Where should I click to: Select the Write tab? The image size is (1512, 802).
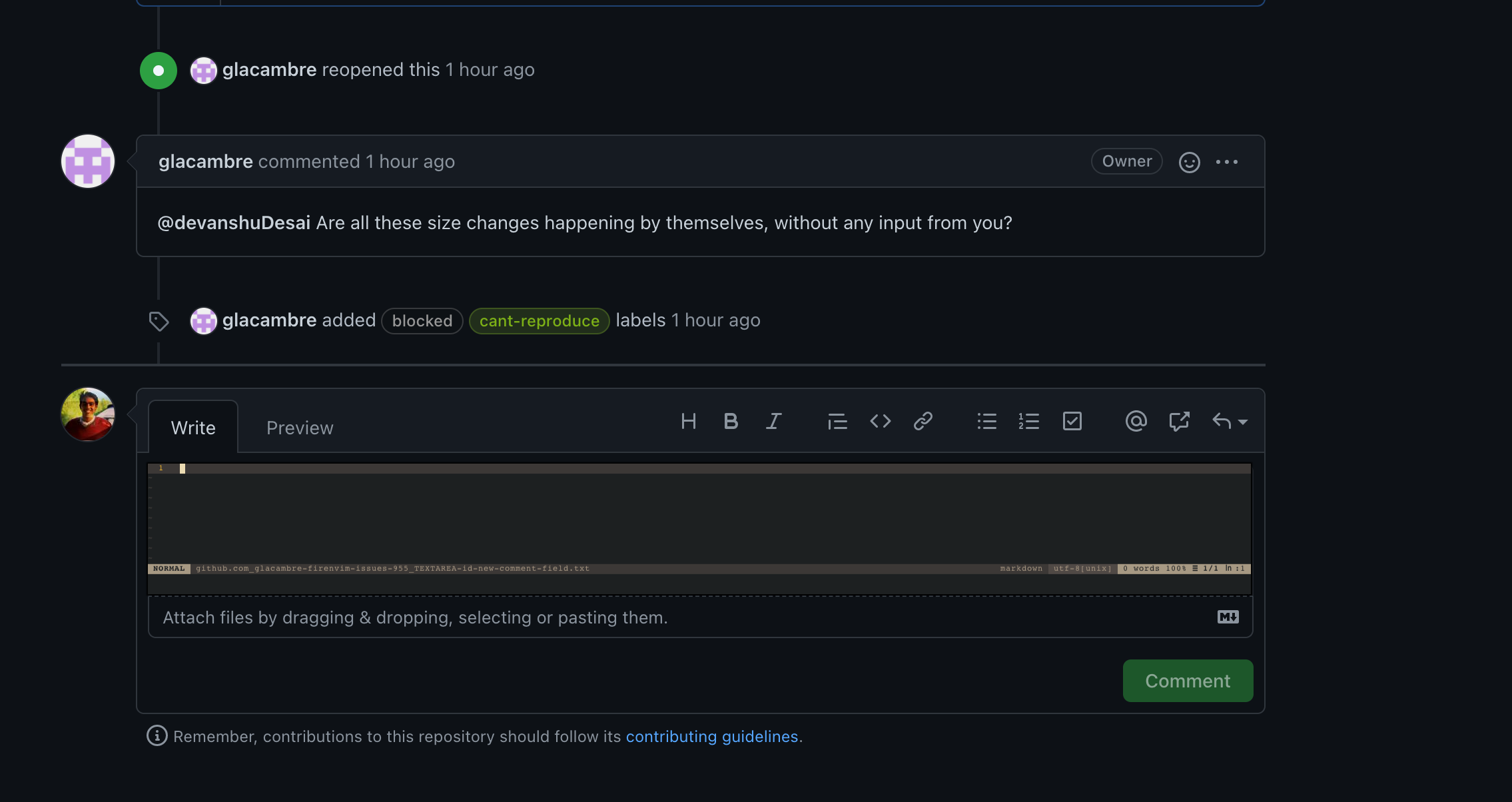click(193, 428)
